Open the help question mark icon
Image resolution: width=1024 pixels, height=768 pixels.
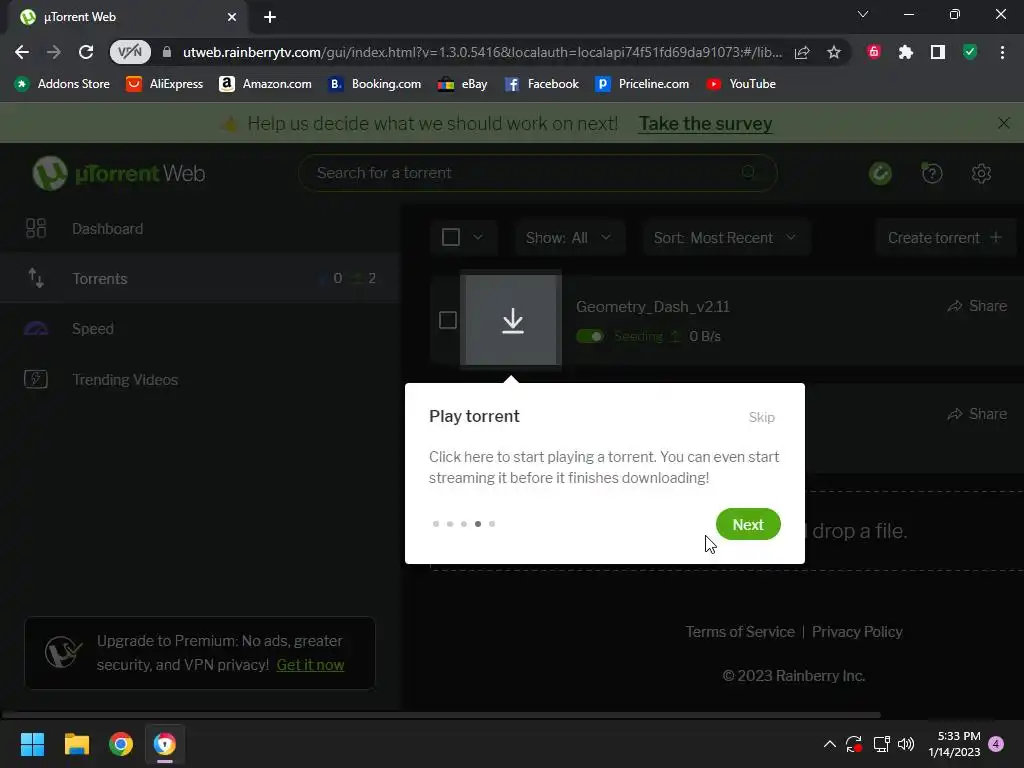click(932, 173)
